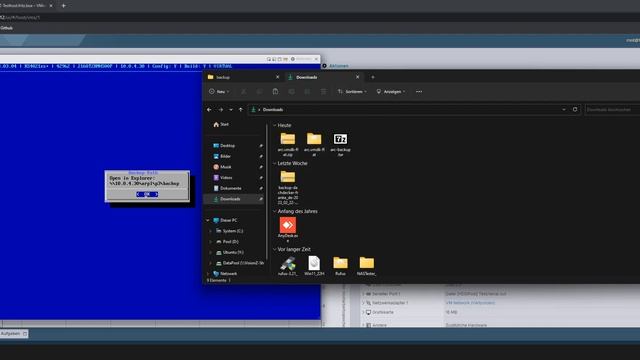Open a new browser tab with plus
The image size is (640, 360).
[x=63, y=6]
